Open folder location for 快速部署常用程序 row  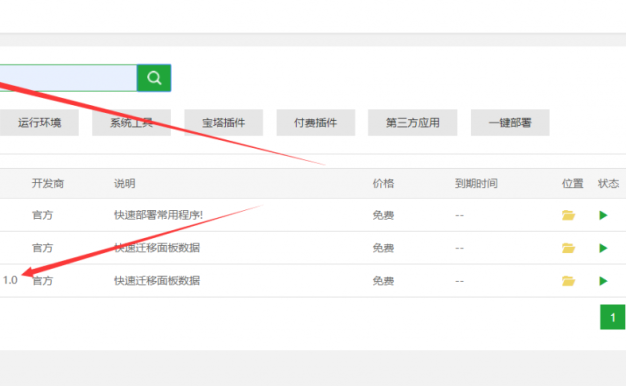pos(568,215)
